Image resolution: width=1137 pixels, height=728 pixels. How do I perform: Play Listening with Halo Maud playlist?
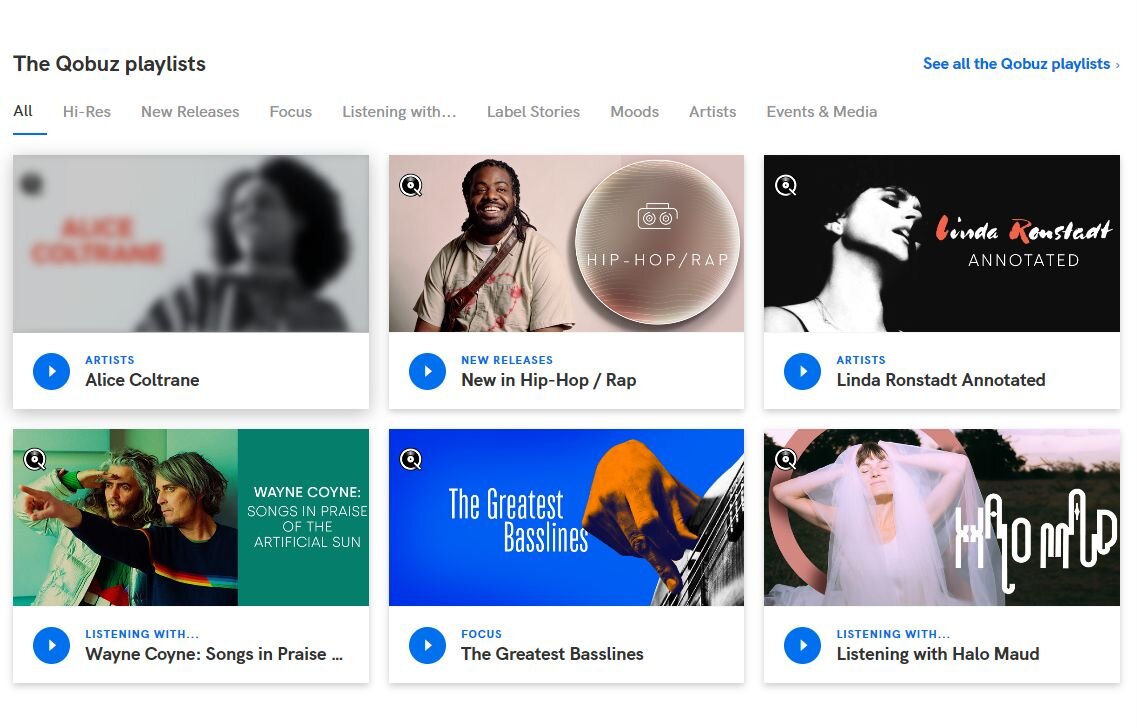(802, 645)
